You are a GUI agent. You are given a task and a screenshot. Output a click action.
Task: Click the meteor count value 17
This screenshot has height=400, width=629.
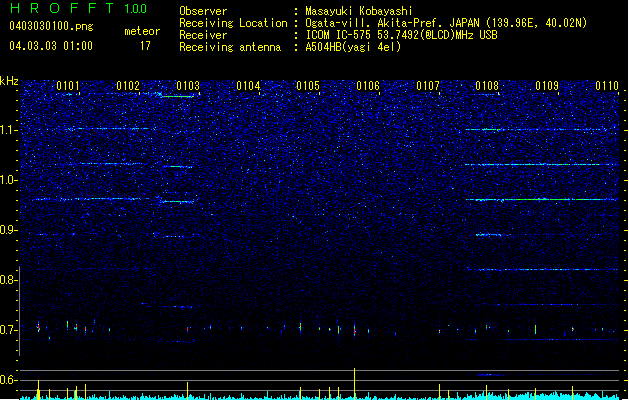[x=145, y=46]
